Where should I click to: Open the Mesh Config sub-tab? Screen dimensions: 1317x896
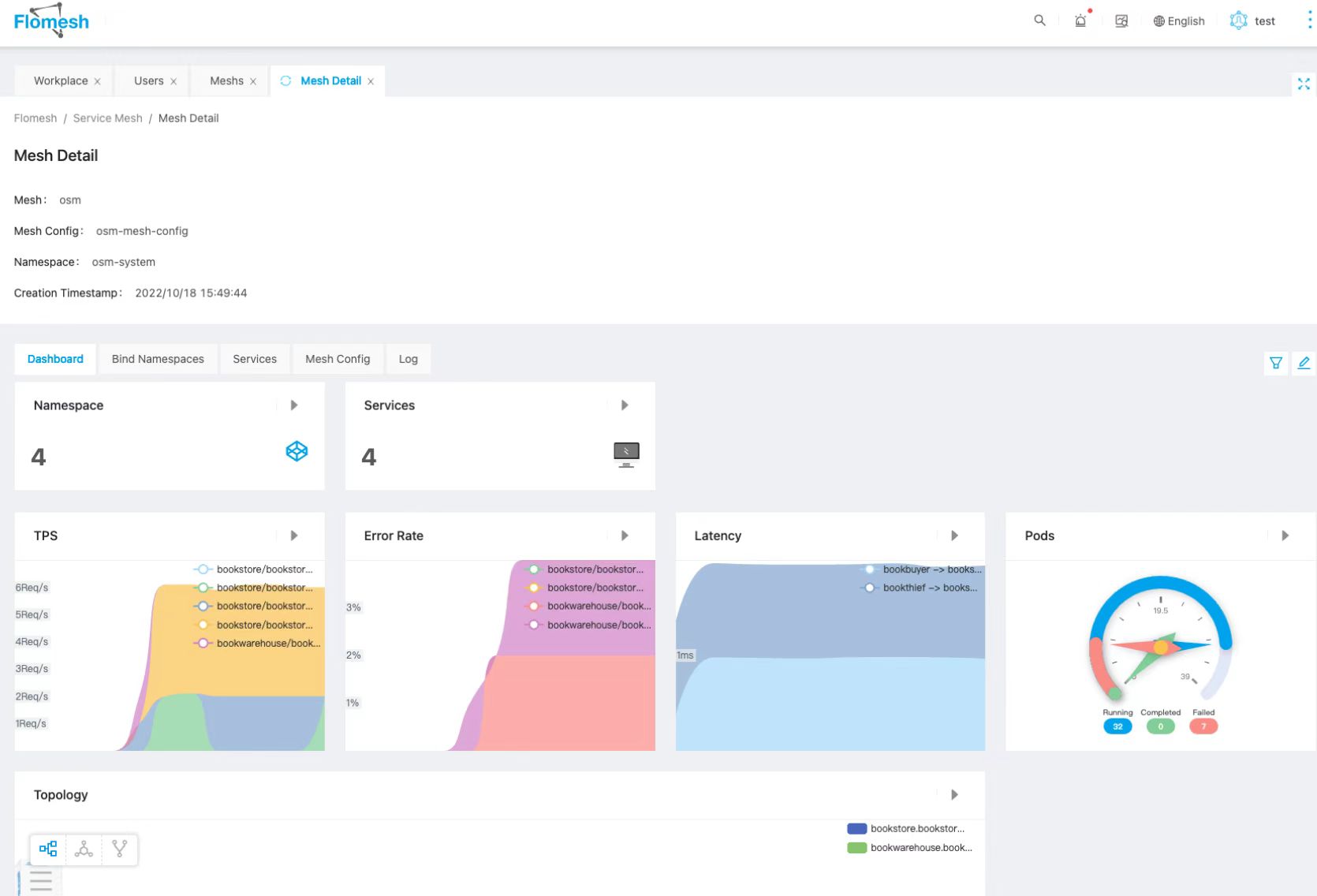[x=338, y=359]
